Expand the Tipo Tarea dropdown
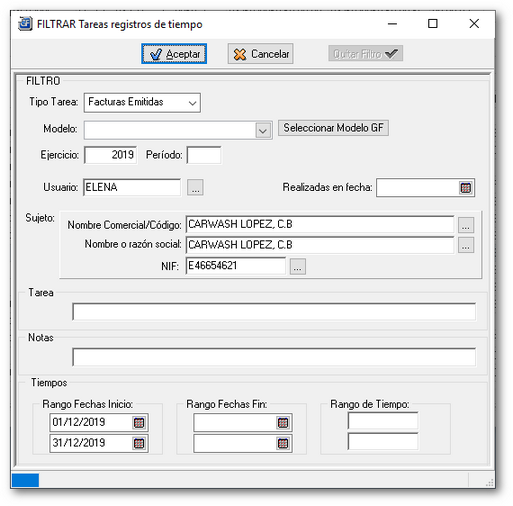Image resolution: width=513 pixels, height=506 pixels. coord(192,103)
